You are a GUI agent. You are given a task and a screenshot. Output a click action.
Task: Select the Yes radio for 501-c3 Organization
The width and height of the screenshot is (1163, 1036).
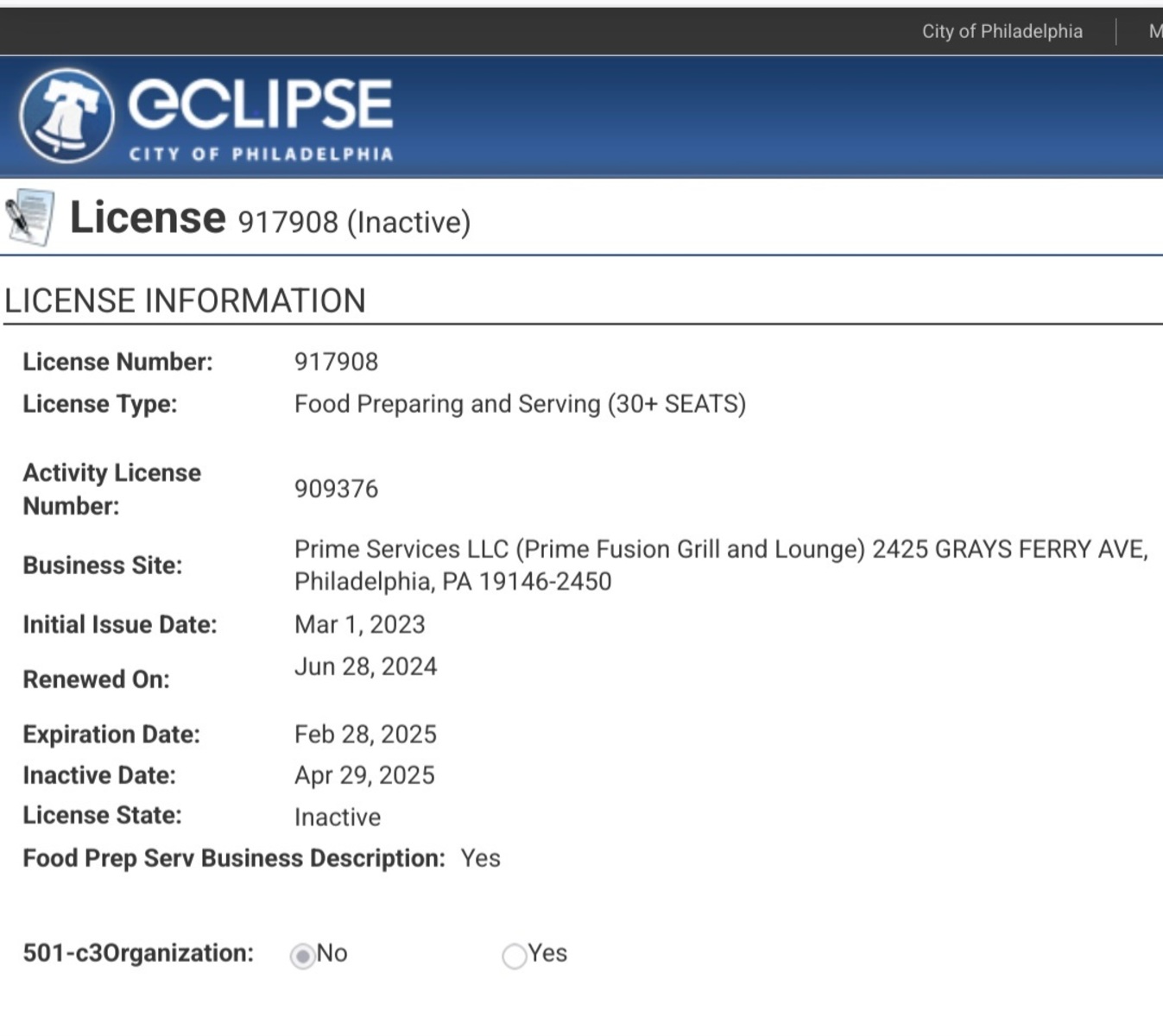(x=514, y=956)
